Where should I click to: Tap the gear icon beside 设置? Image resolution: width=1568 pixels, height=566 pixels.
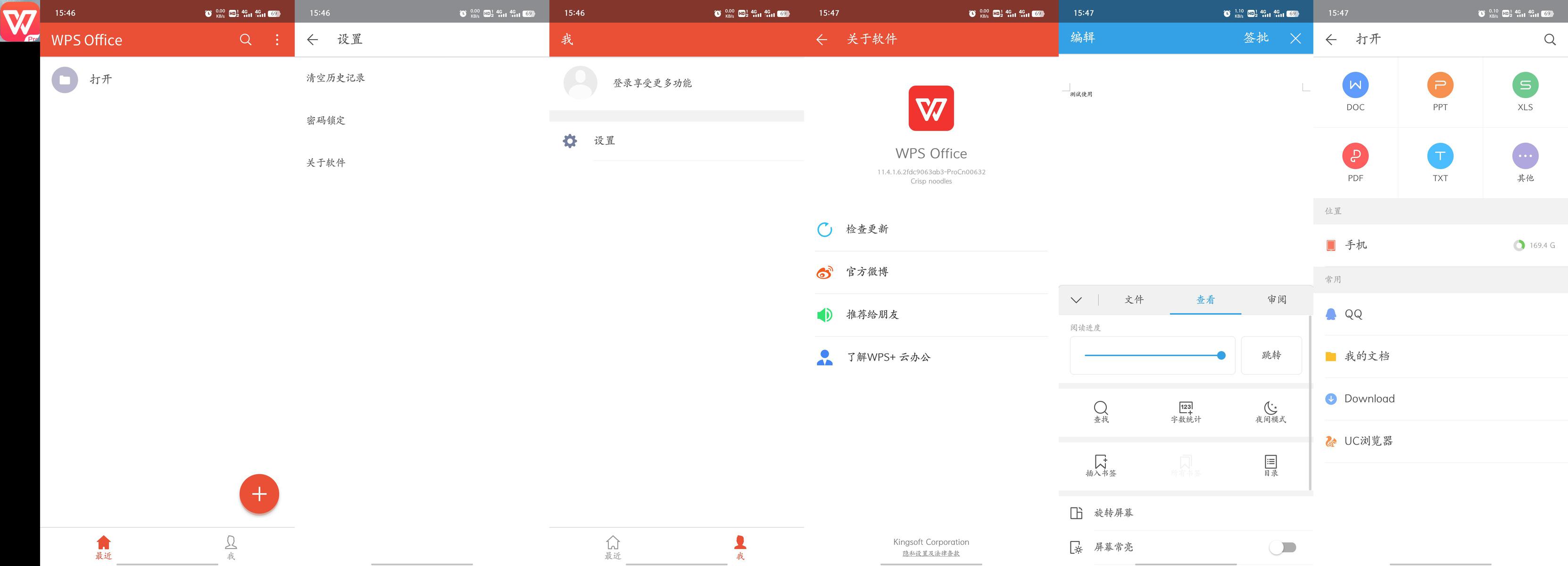570,141
